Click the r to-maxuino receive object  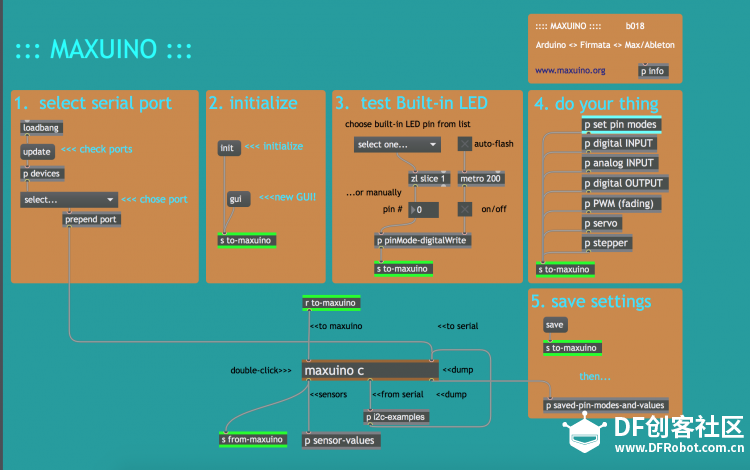coord(331,303)
